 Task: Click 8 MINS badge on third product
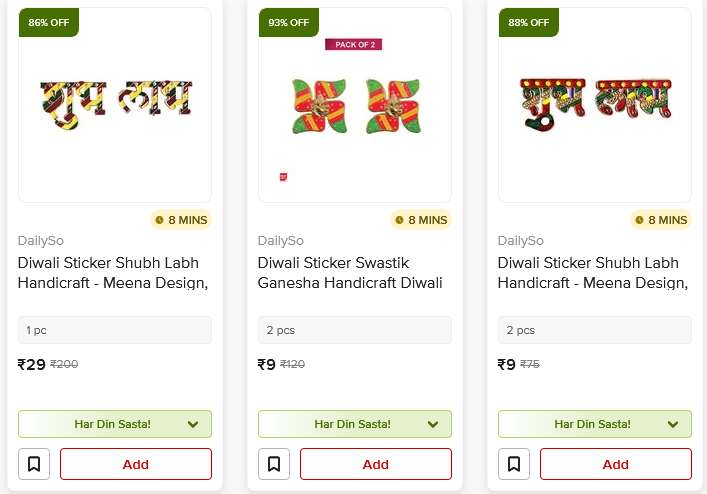coord(660,220)
